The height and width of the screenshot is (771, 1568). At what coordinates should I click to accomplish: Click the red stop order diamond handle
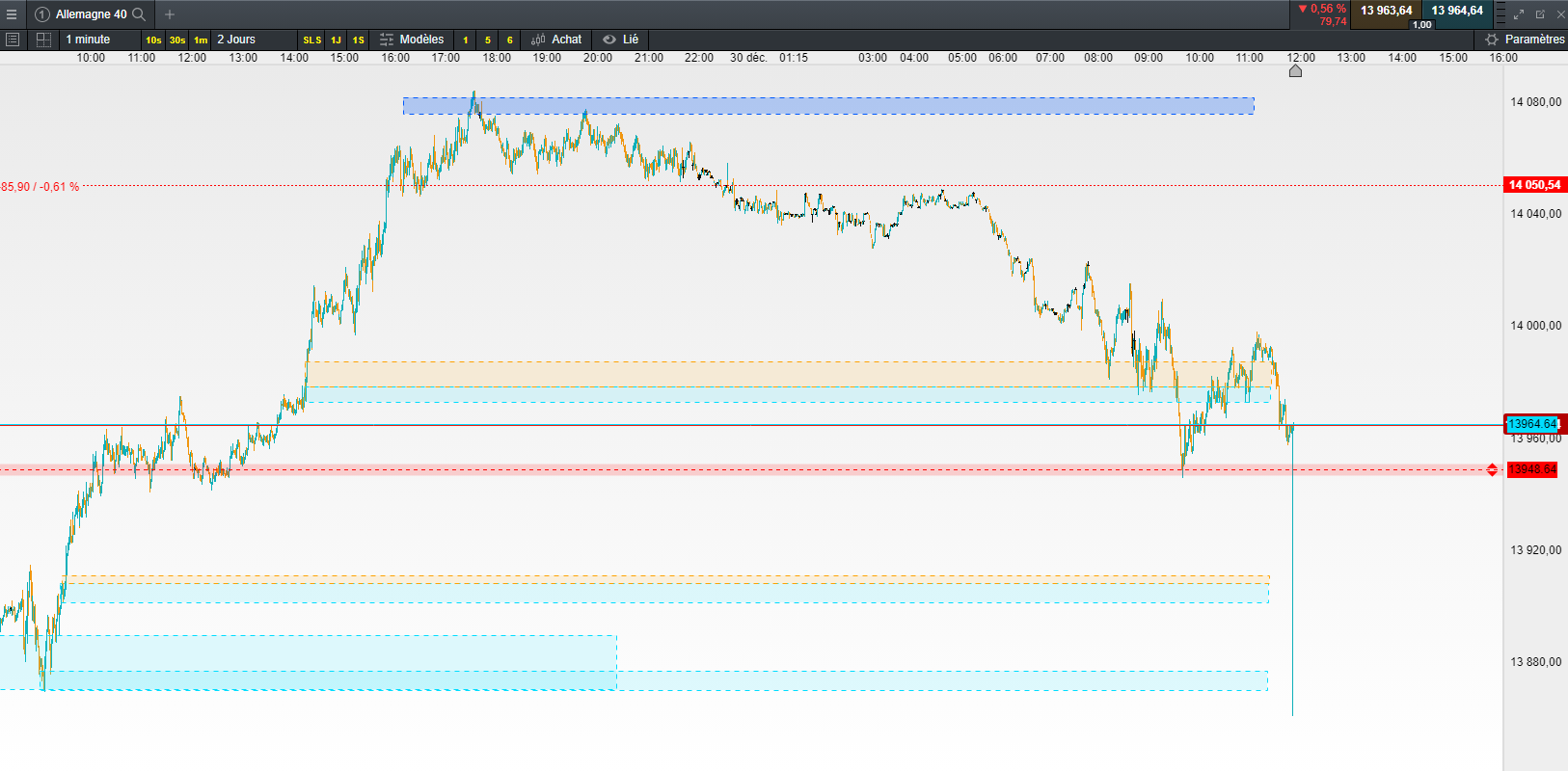[1492, 470]
